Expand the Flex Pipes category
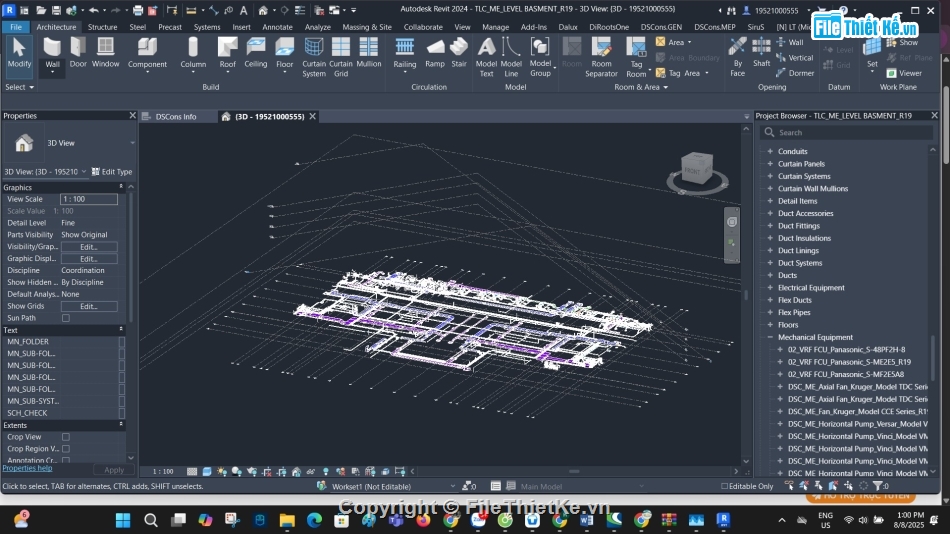Screen dimensions: 950x534 tap(770, 313)
